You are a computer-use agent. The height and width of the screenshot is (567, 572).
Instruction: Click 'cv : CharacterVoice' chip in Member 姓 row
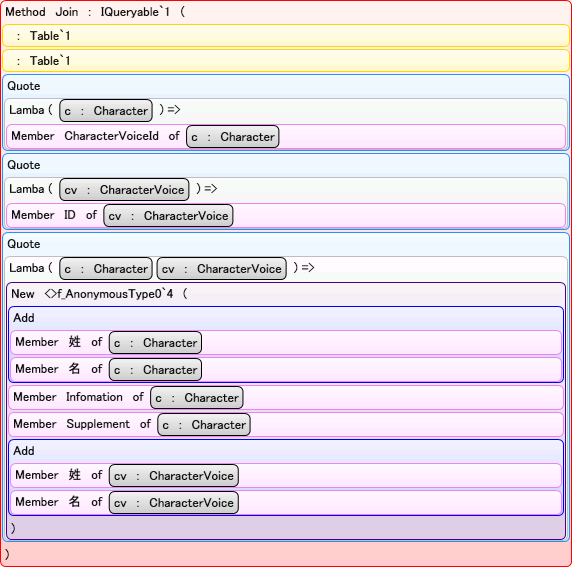tap(174, 475)
